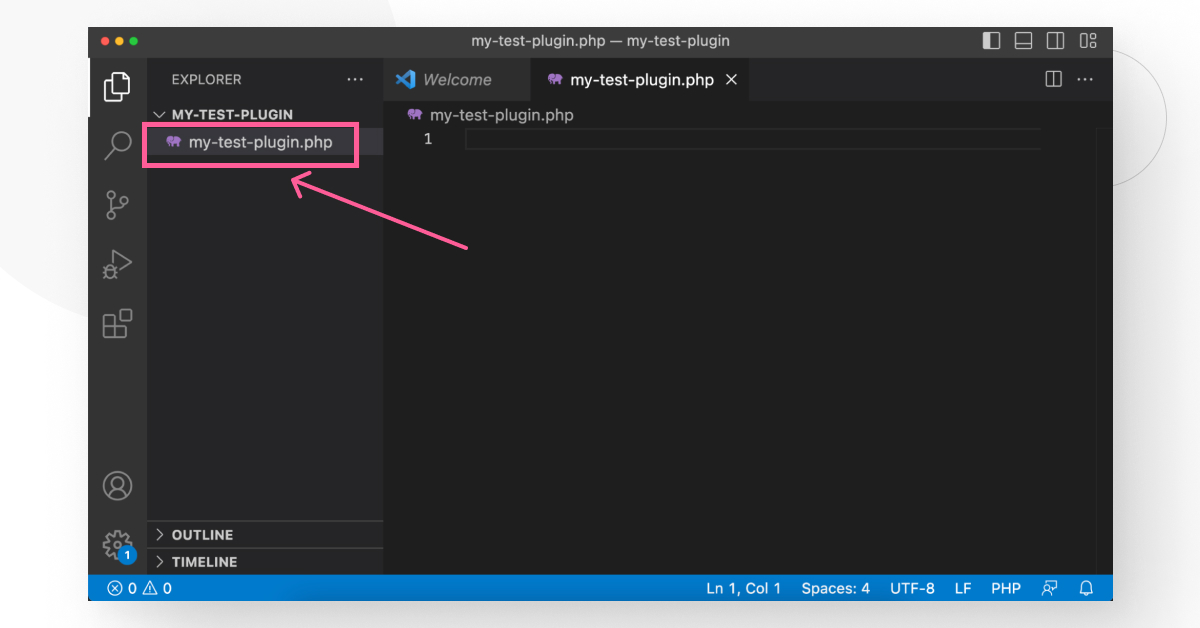Open notifications via the bell icon
1200x628 pixels.
1086,588
